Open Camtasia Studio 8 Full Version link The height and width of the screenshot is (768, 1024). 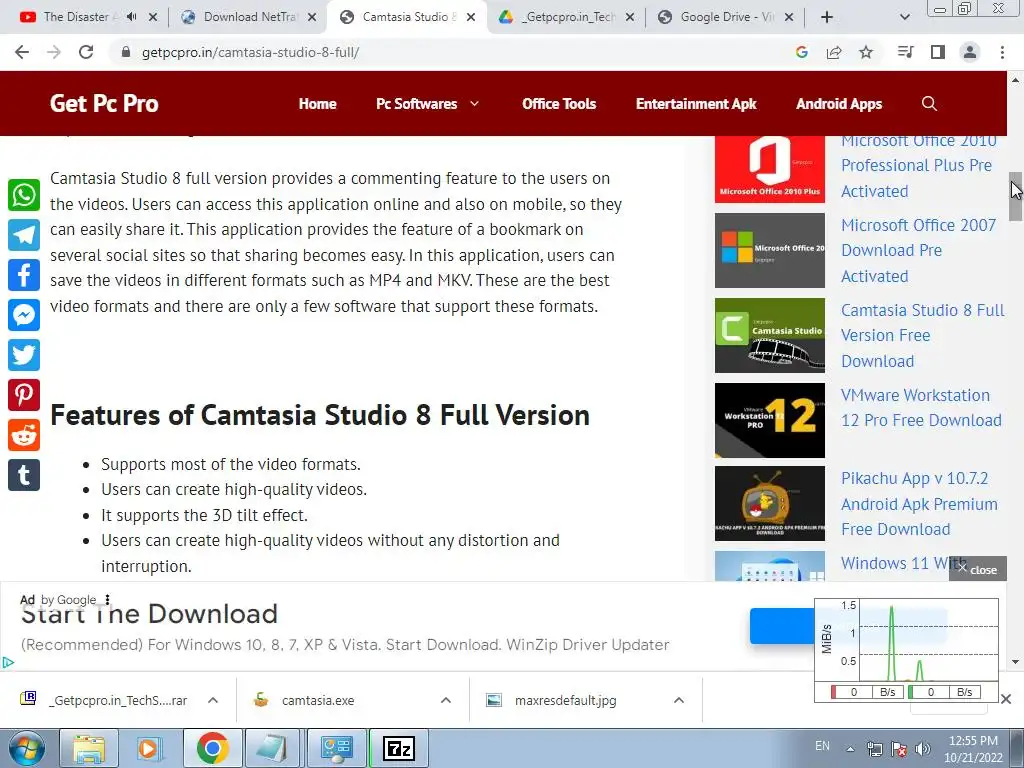[x=923, y=335]
